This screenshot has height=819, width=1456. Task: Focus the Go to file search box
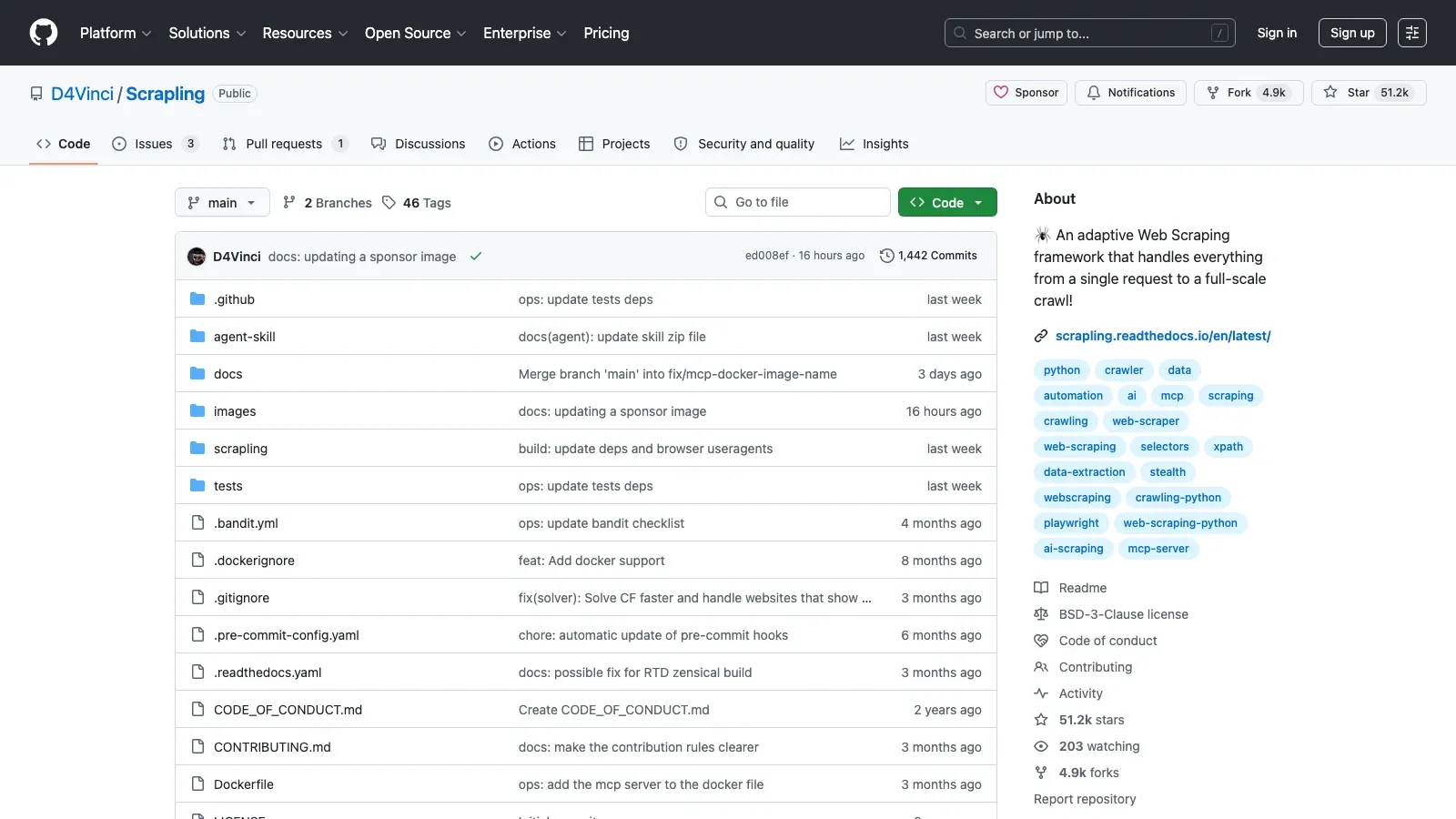tap(798, 202)
